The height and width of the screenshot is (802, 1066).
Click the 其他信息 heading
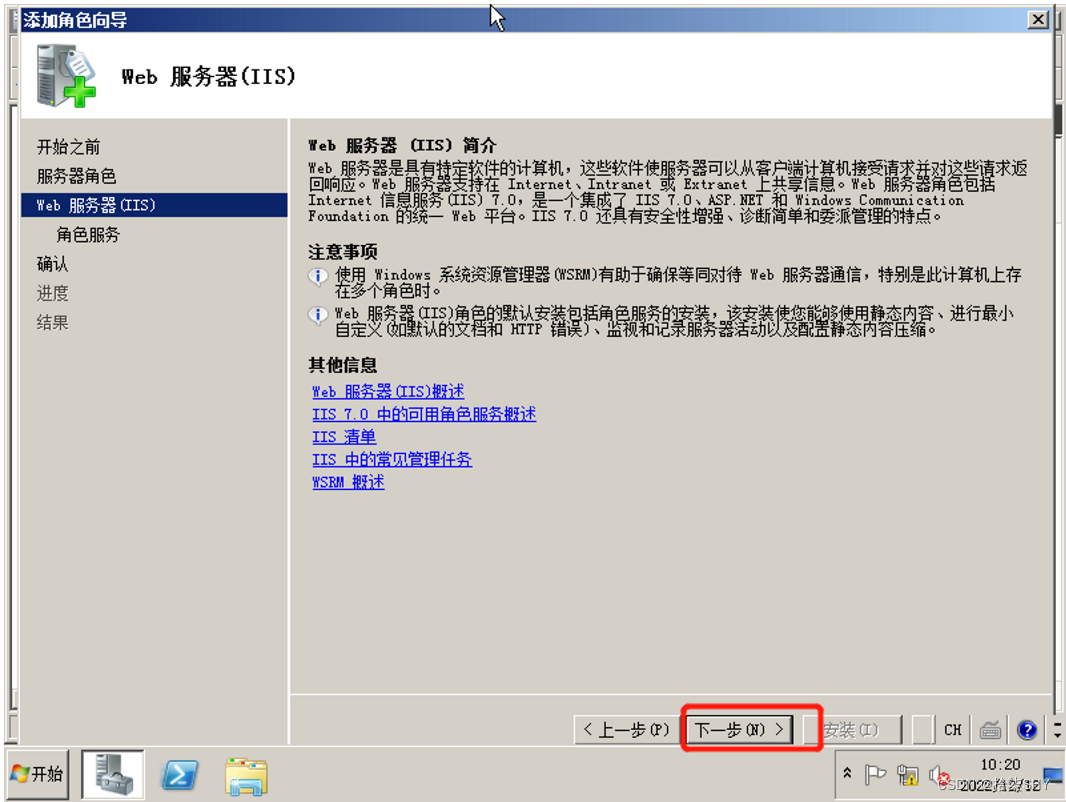point(343,365)
